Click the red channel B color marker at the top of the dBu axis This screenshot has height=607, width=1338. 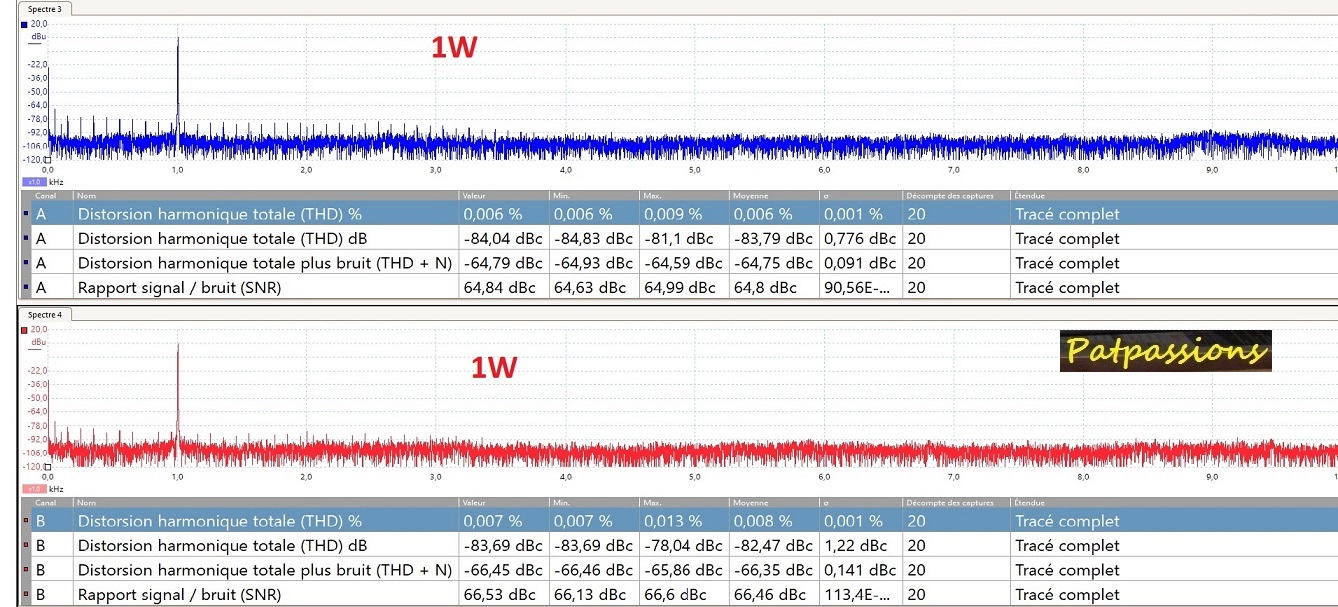tap(24, 329)
